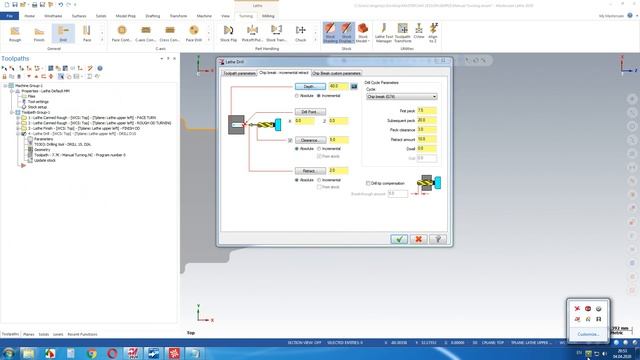
Task: Collapse the Toolpath Group-1 node
Action: [12, 112]
